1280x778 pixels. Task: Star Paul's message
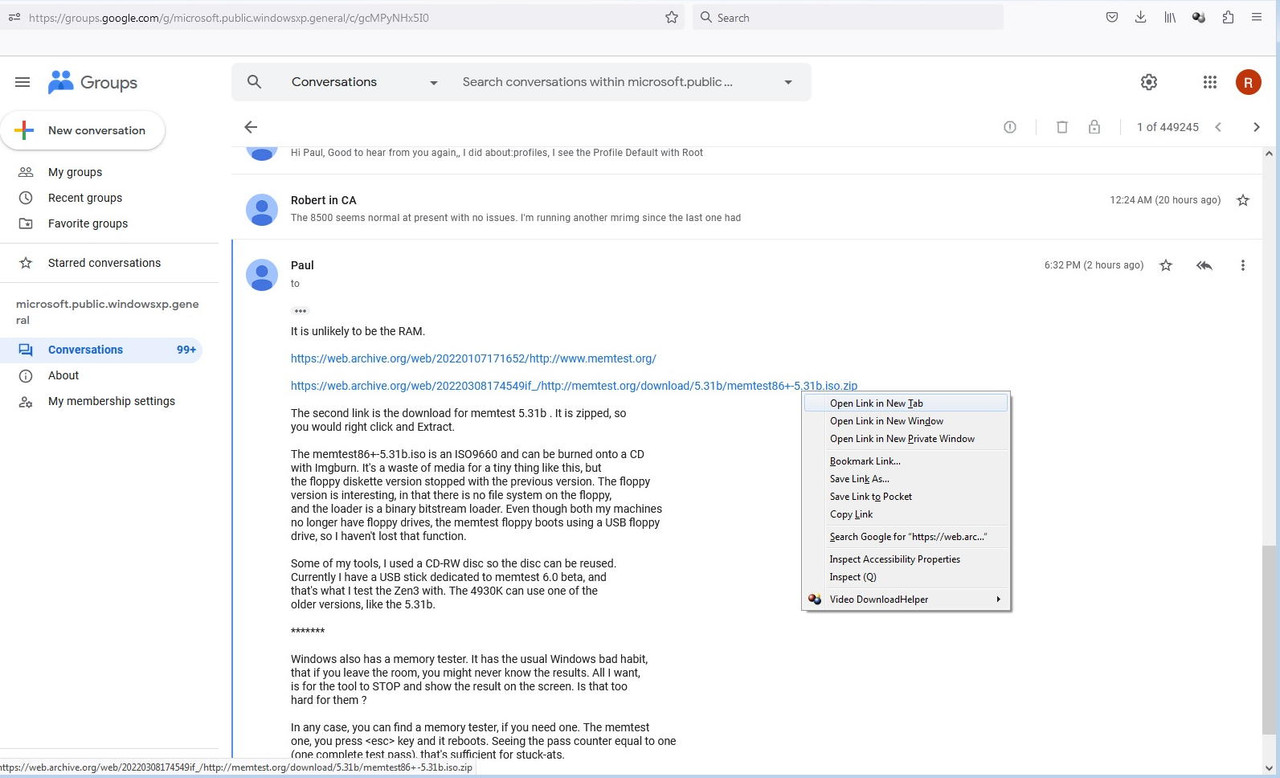pos(1166,265)
